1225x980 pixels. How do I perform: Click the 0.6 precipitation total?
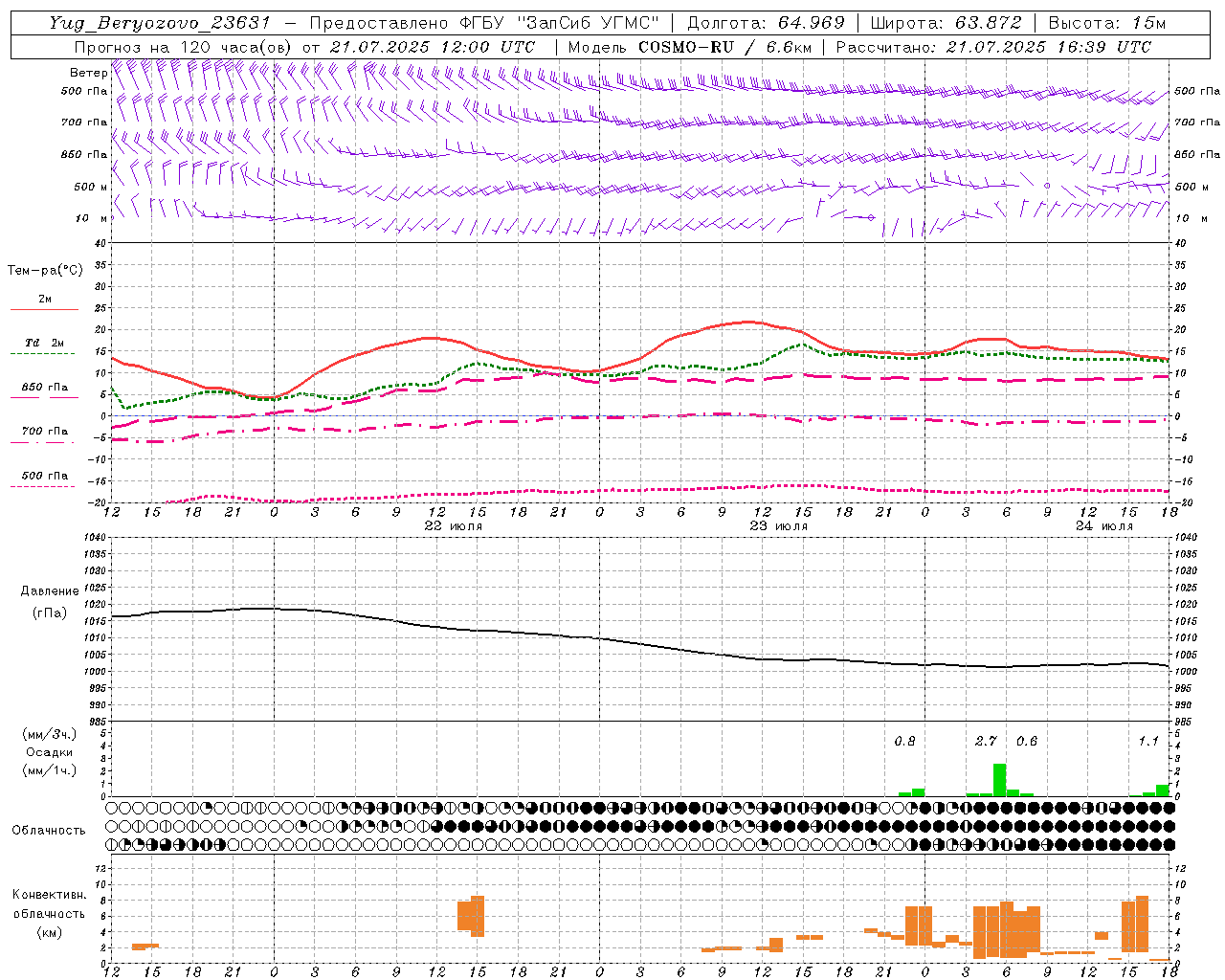1027,741
